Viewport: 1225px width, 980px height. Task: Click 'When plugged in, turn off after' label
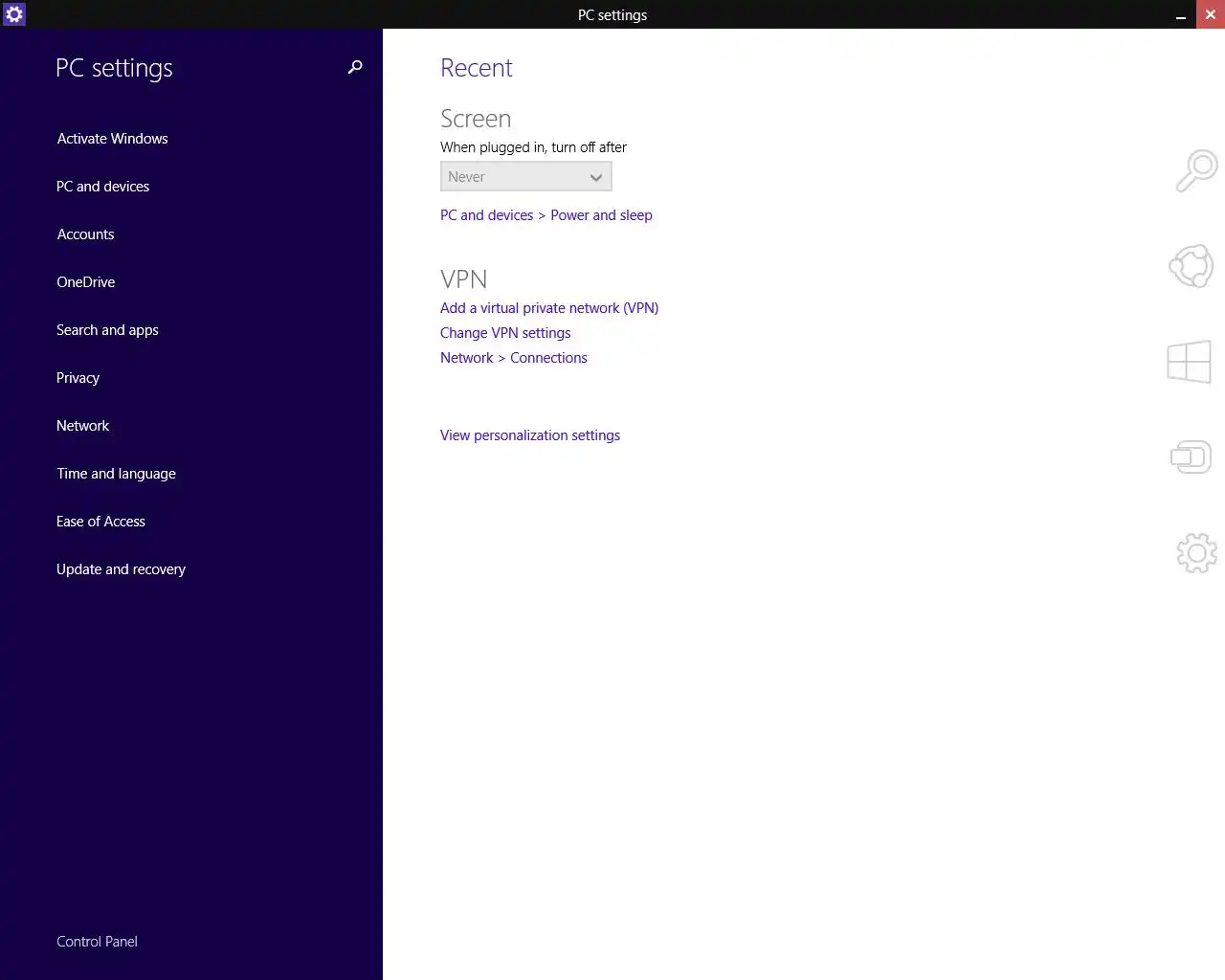click(x=533, y=147)
